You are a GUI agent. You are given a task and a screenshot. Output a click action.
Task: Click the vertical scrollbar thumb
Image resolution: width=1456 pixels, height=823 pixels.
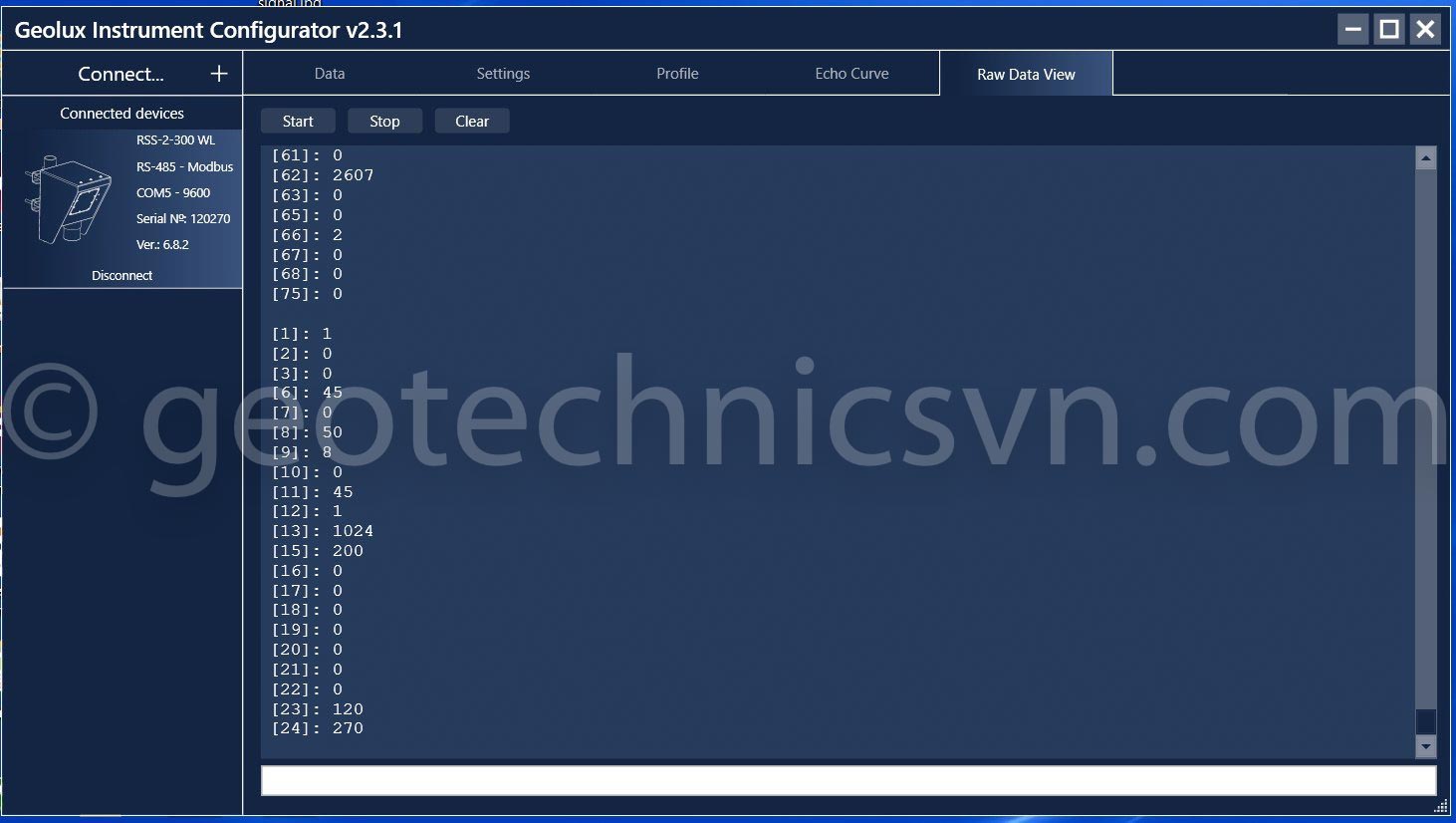click(x=1426, y=721)
